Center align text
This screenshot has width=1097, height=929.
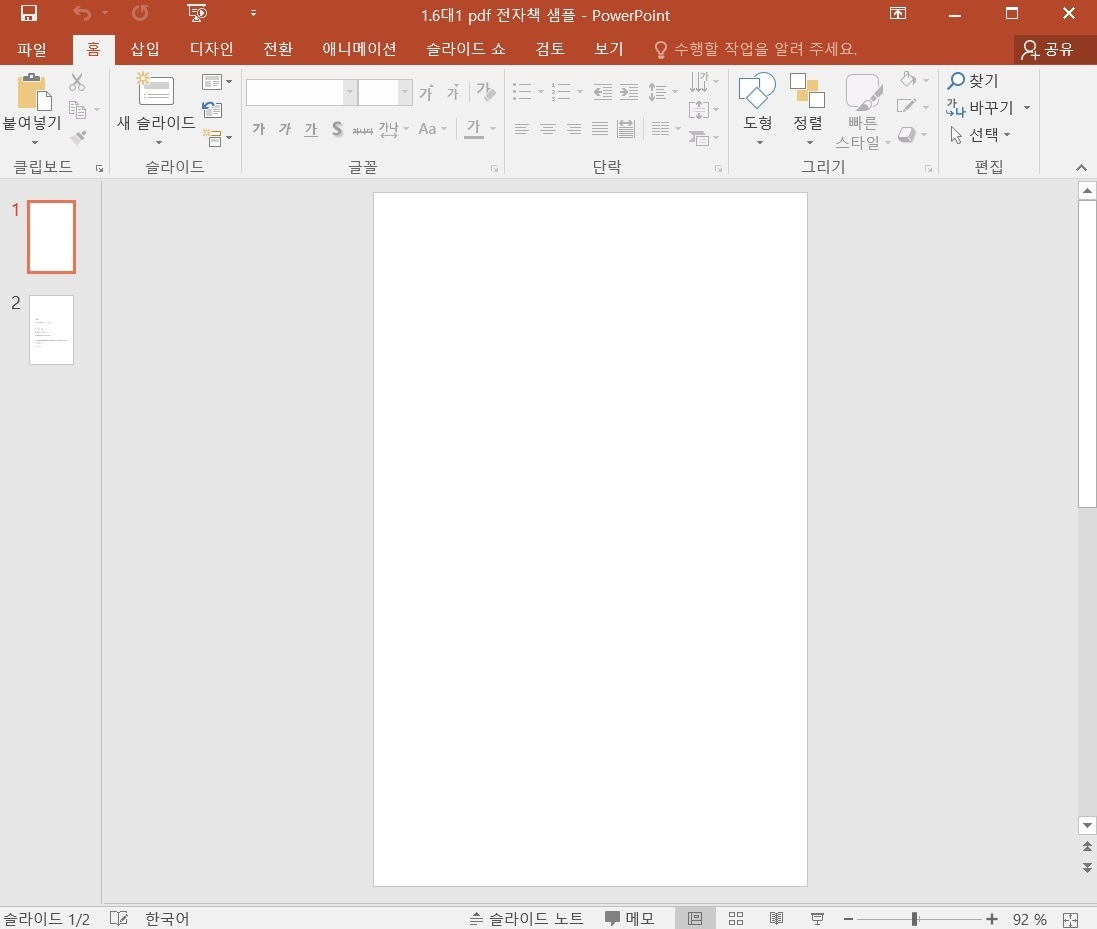[x=548, y=129]
